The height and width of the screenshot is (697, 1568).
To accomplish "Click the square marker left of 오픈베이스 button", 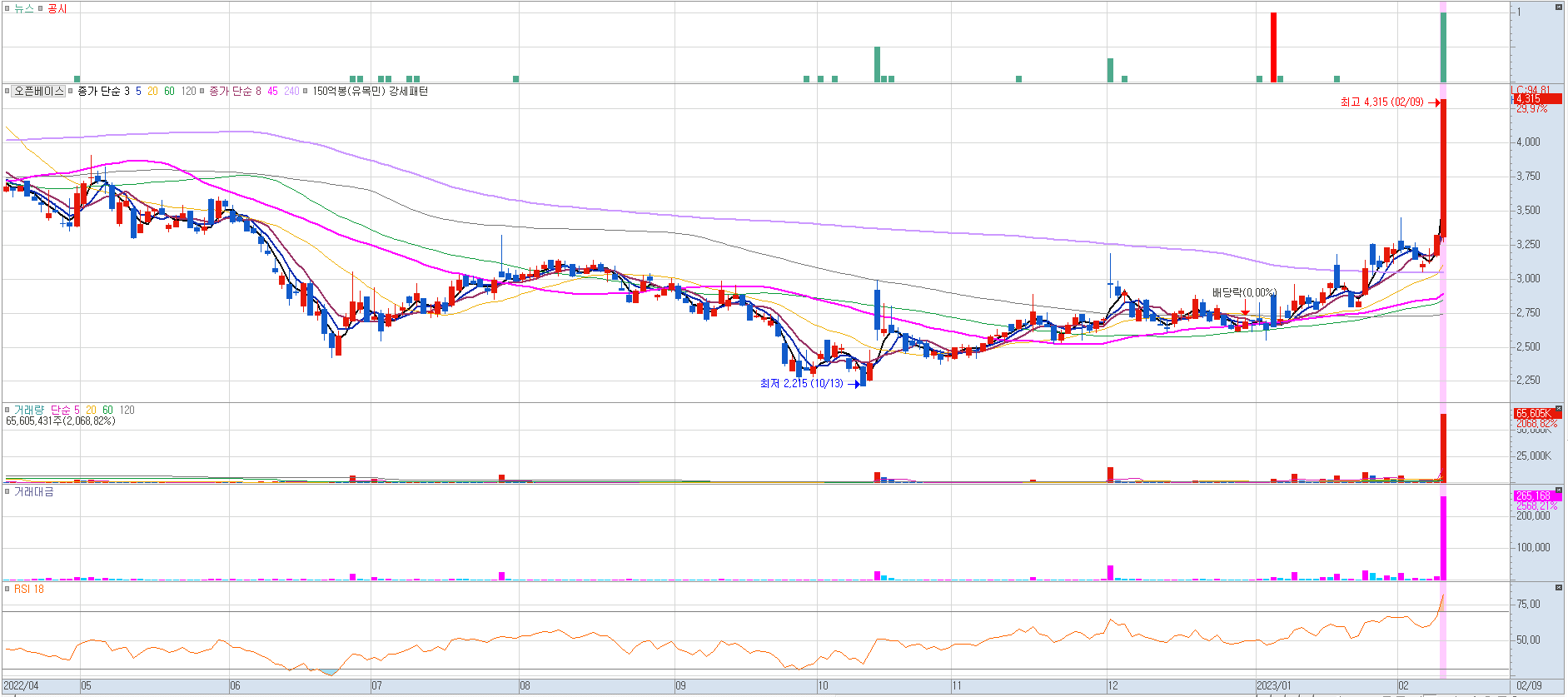I will click(x=7, y=91).
